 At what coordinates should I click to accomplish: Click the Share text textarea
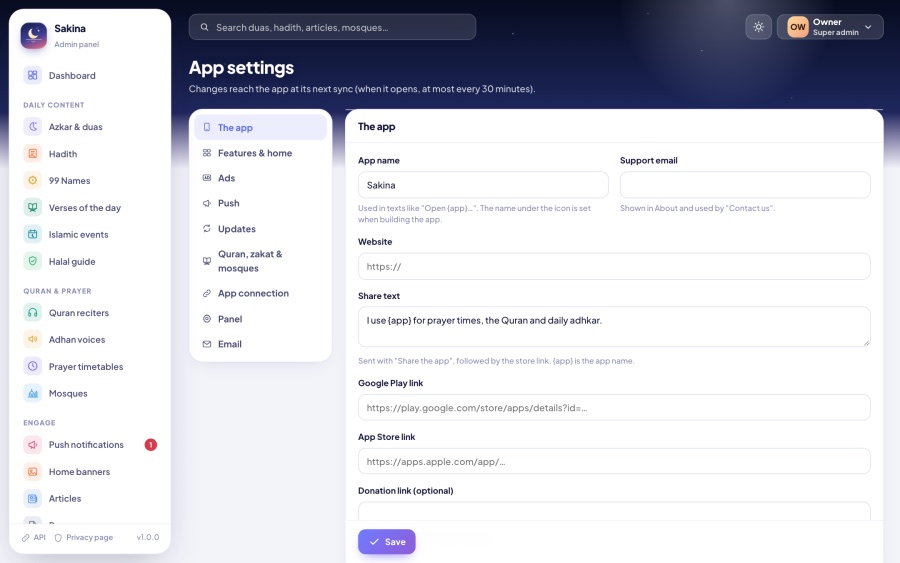point(614,327)
